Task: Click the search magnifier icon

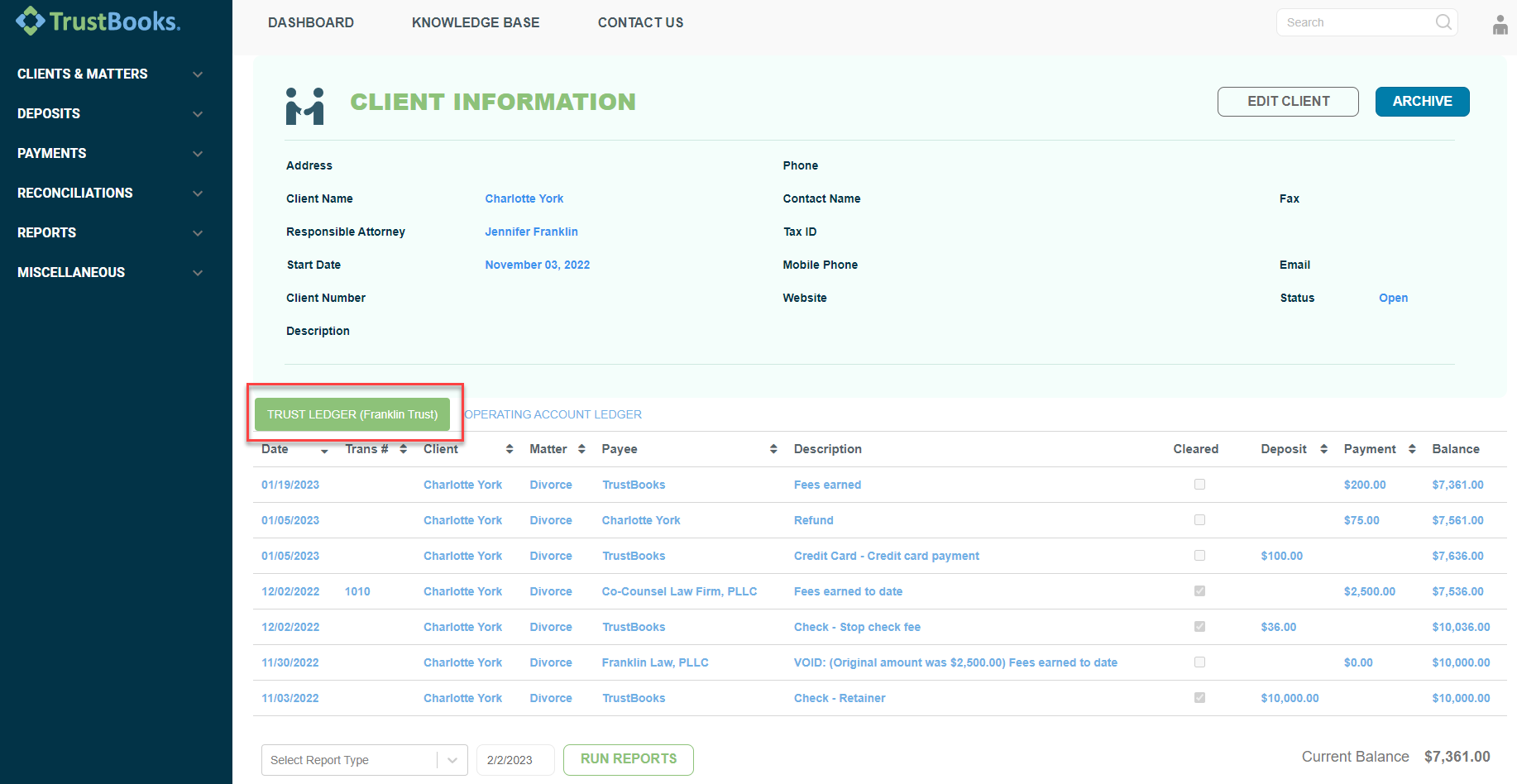Action: [1443, 22]
